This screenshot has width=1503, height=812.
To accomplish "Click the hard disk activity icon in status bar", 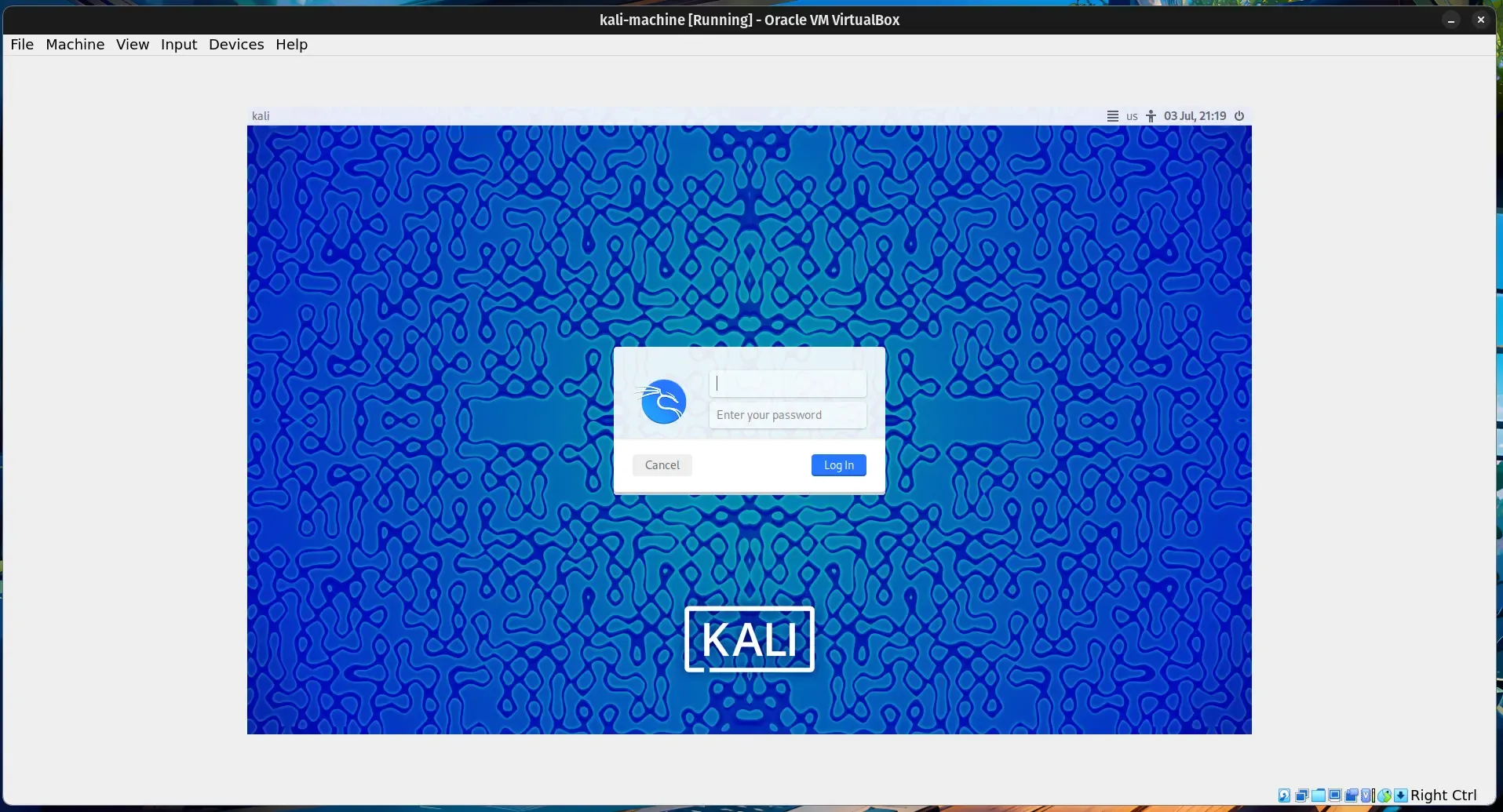I will 1284,796.
